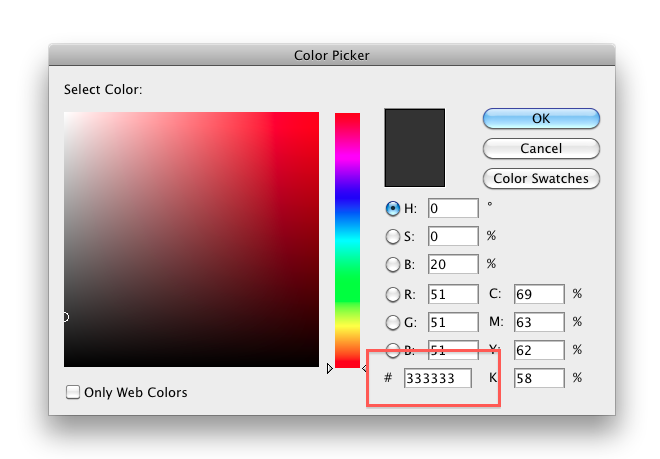Focus the C cyan percentage field
Viewport: 660px width, 459px height.
click(539, 294)
